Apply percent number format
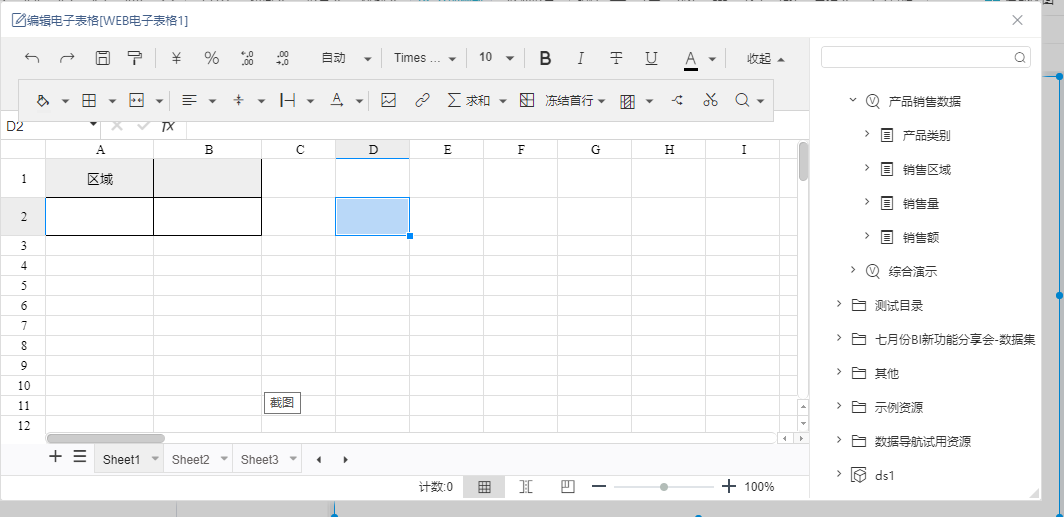 pos(212,58)
